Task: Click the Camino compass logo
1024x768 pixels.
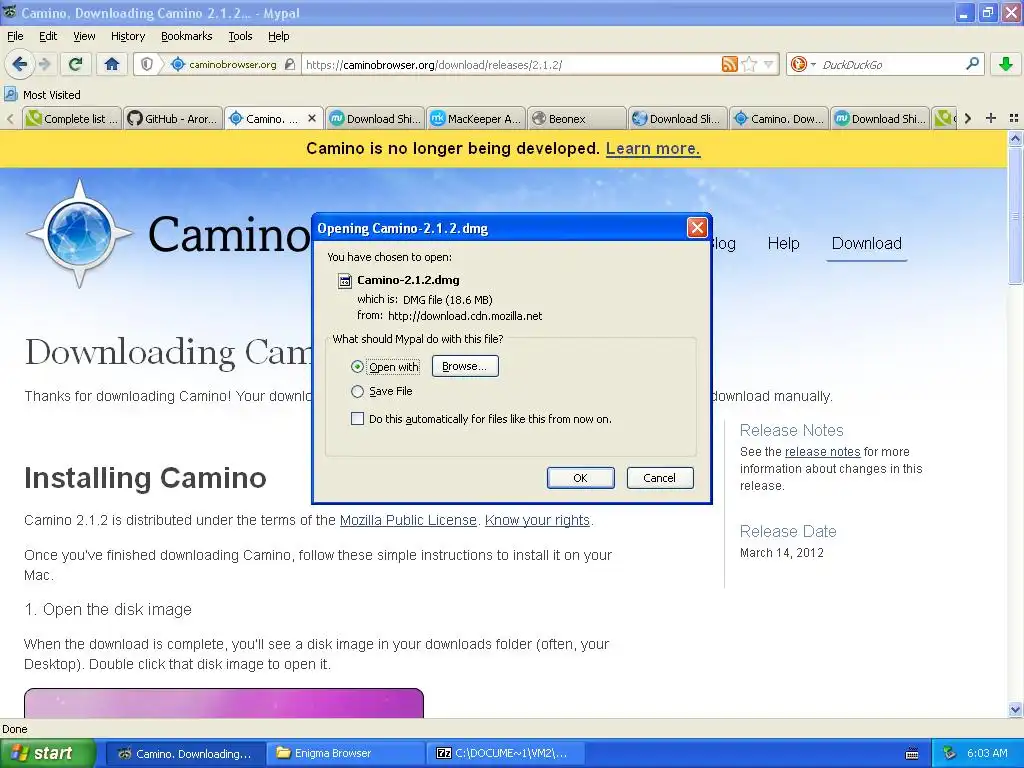Action: 80,233
